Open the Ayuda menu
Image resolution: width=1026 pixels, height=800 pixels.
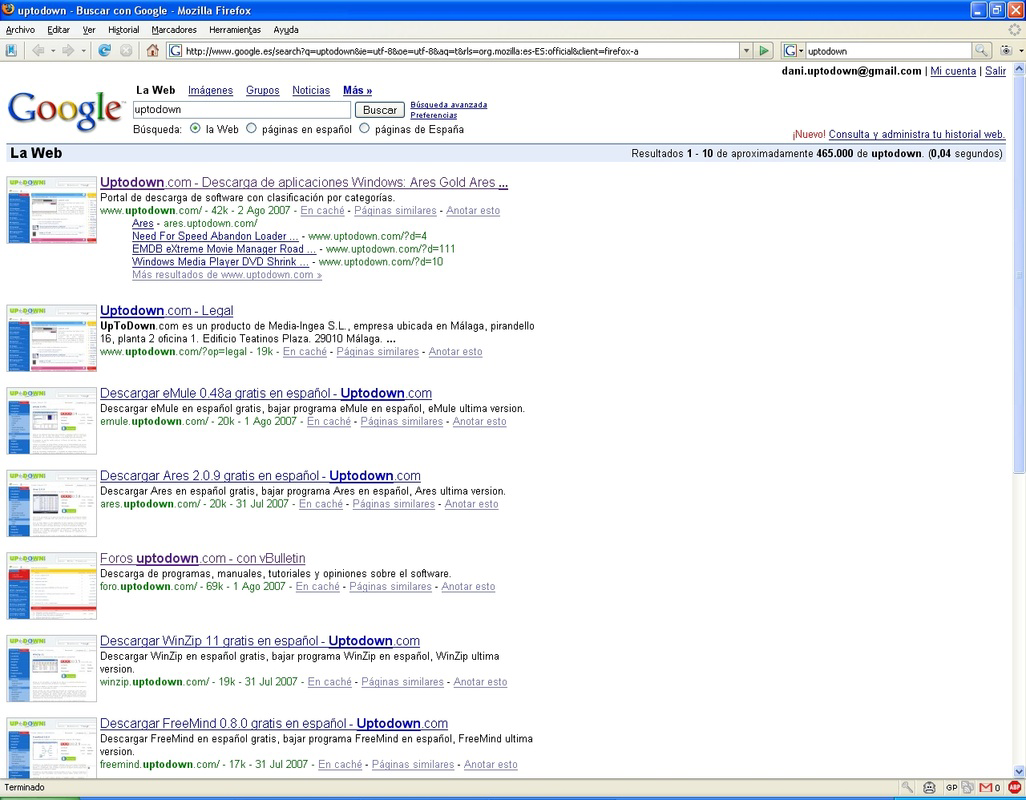tap(286, 29)
